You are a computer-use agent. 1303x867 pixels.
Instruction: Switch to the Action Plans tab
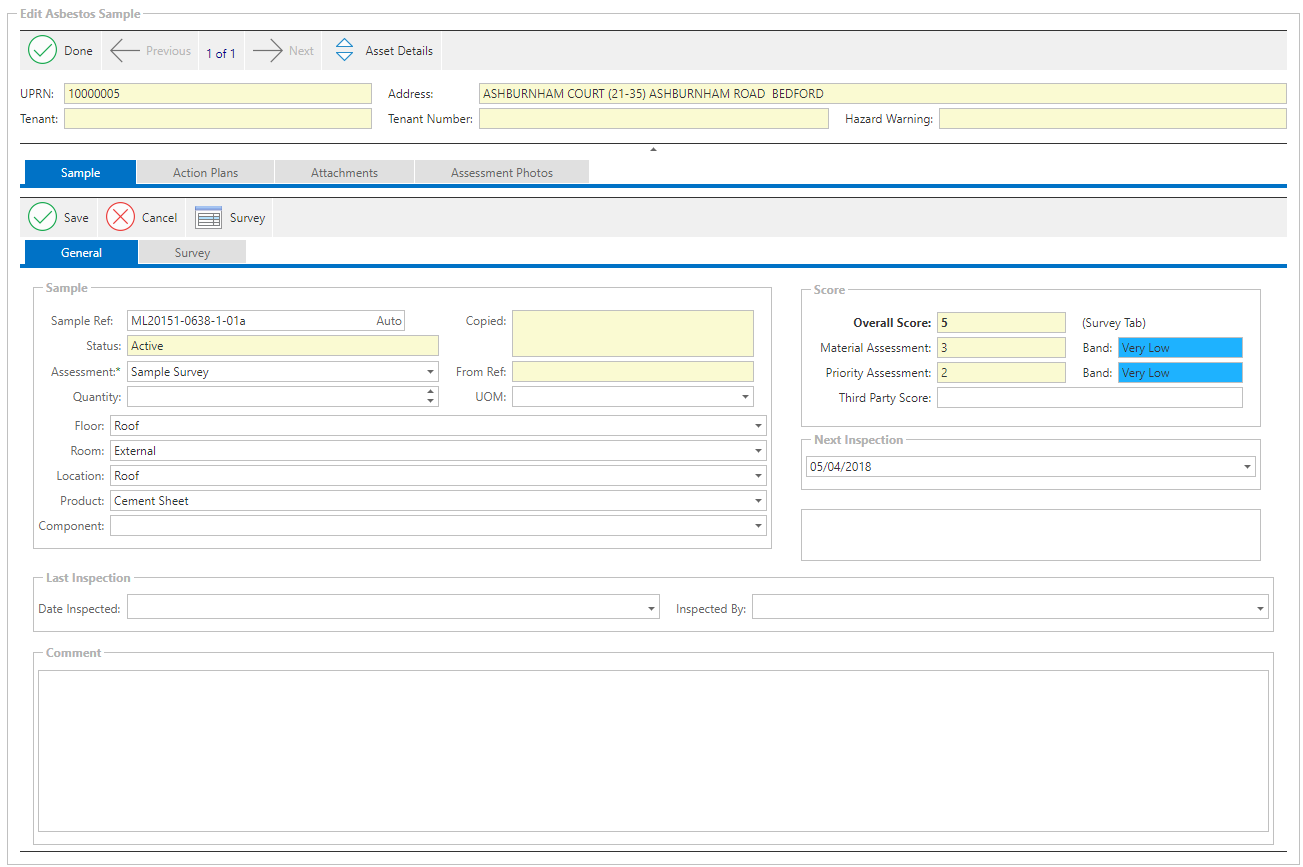click(x=205, y=172)
